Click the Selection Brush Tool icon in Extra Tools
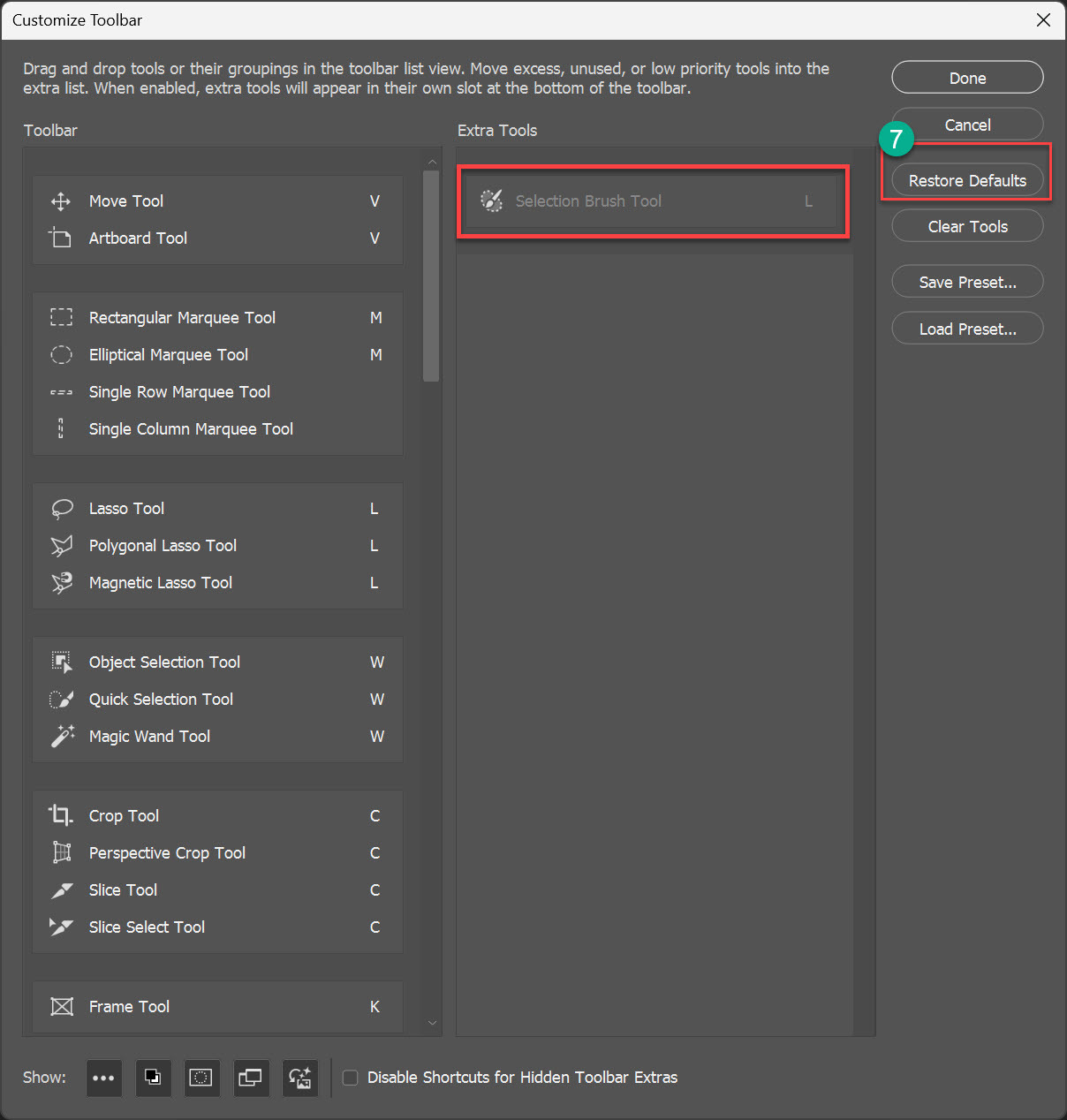The height and width of the screenshot is (1120, 1067). [x=491, y=201]
